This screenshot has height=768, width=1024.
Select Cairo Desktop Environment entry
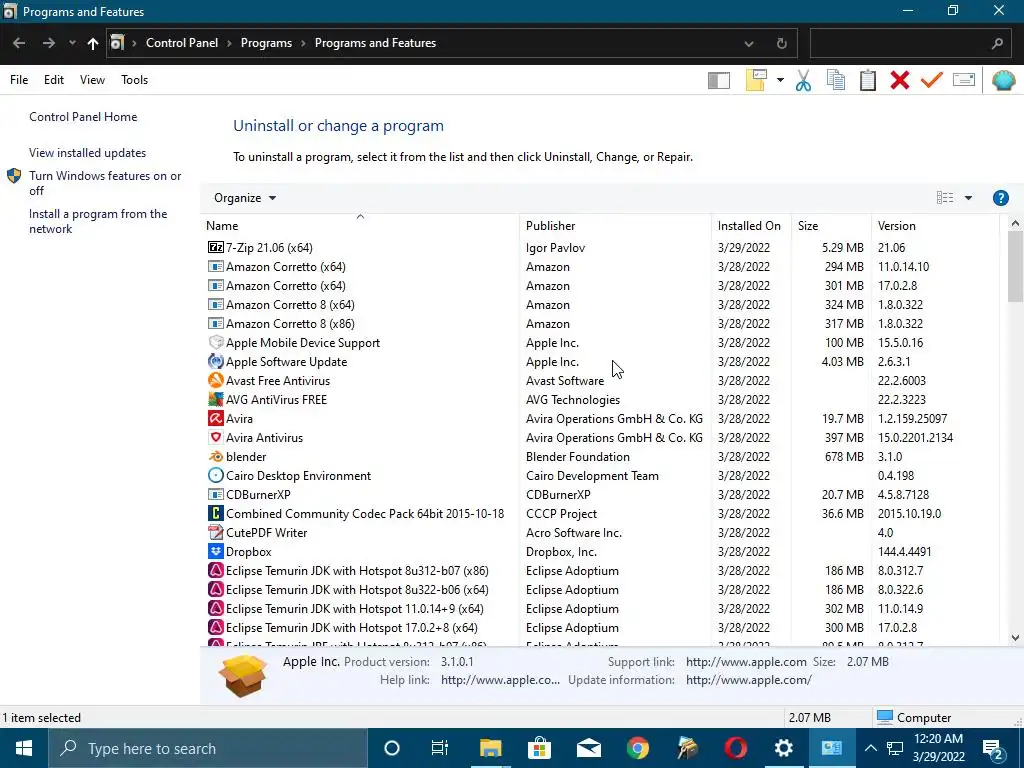pyautogui.click(x=600, y=475)
